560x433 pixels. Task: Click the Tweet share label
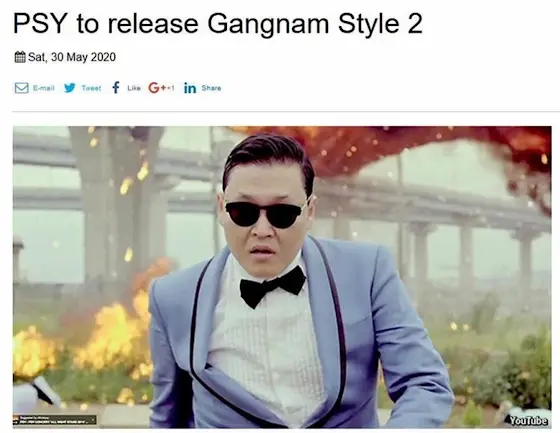pyautogui.click(x=91, y=88)
